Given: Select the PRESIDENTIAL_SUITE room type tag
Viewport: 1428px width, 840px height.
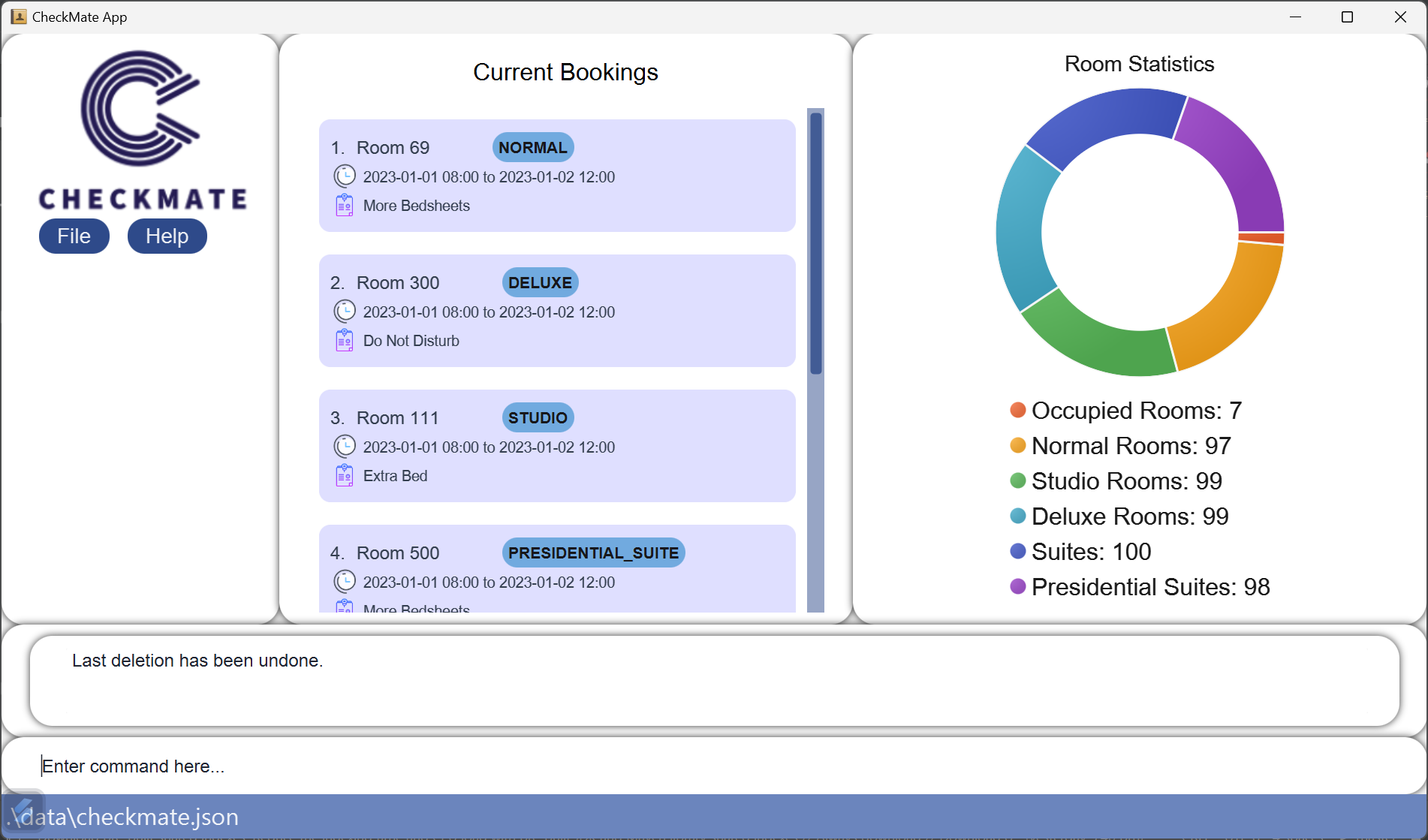Looking at the screenshot, I should click(593, 552).
